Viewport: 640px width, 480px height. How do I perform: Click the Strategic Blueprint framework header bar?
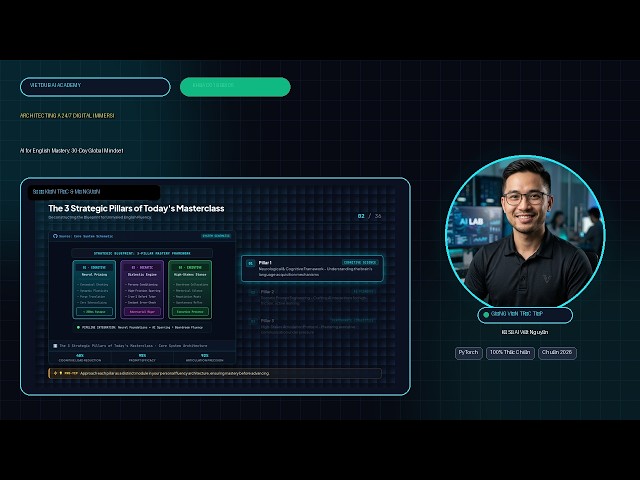pos(142,253)
